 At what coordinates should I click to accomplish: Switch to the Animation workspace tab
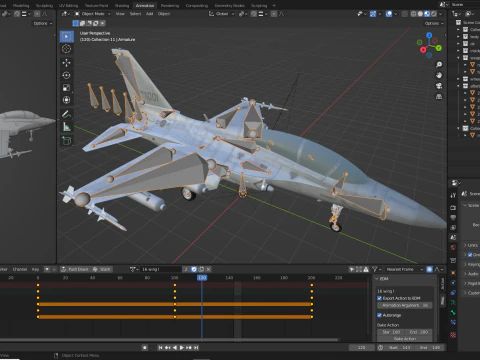pyautogui.click(x=145, y=6)
